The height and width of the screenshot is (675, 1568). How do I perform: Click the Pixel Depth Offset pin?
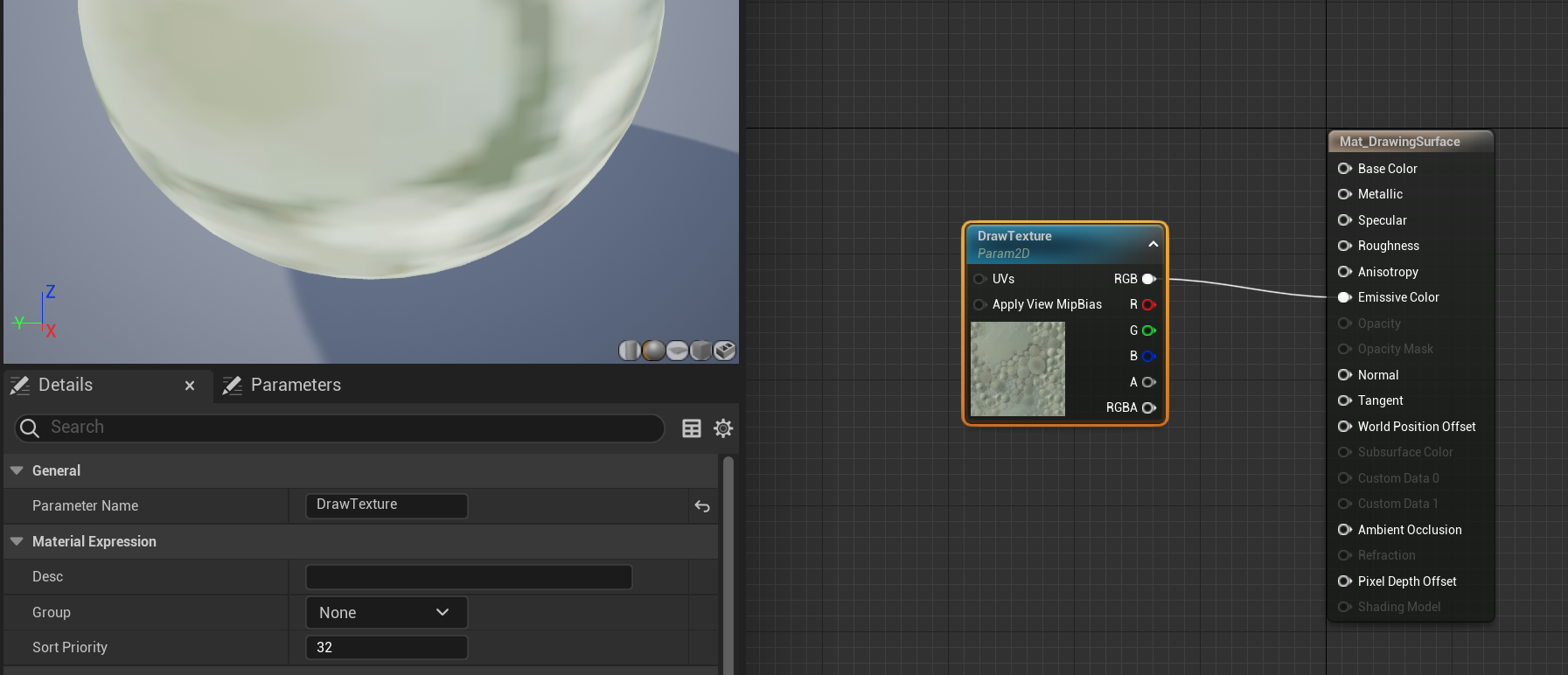click(x=1345, y=581)
